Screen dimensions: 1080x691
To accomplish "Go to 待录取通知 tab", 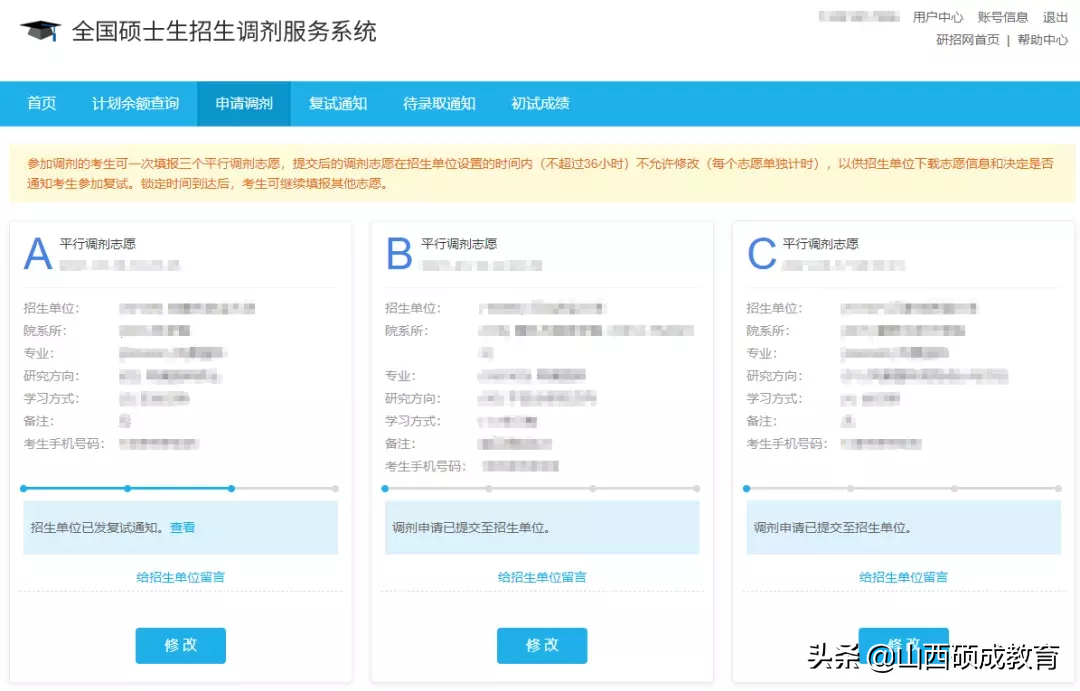I will [439, 104].
